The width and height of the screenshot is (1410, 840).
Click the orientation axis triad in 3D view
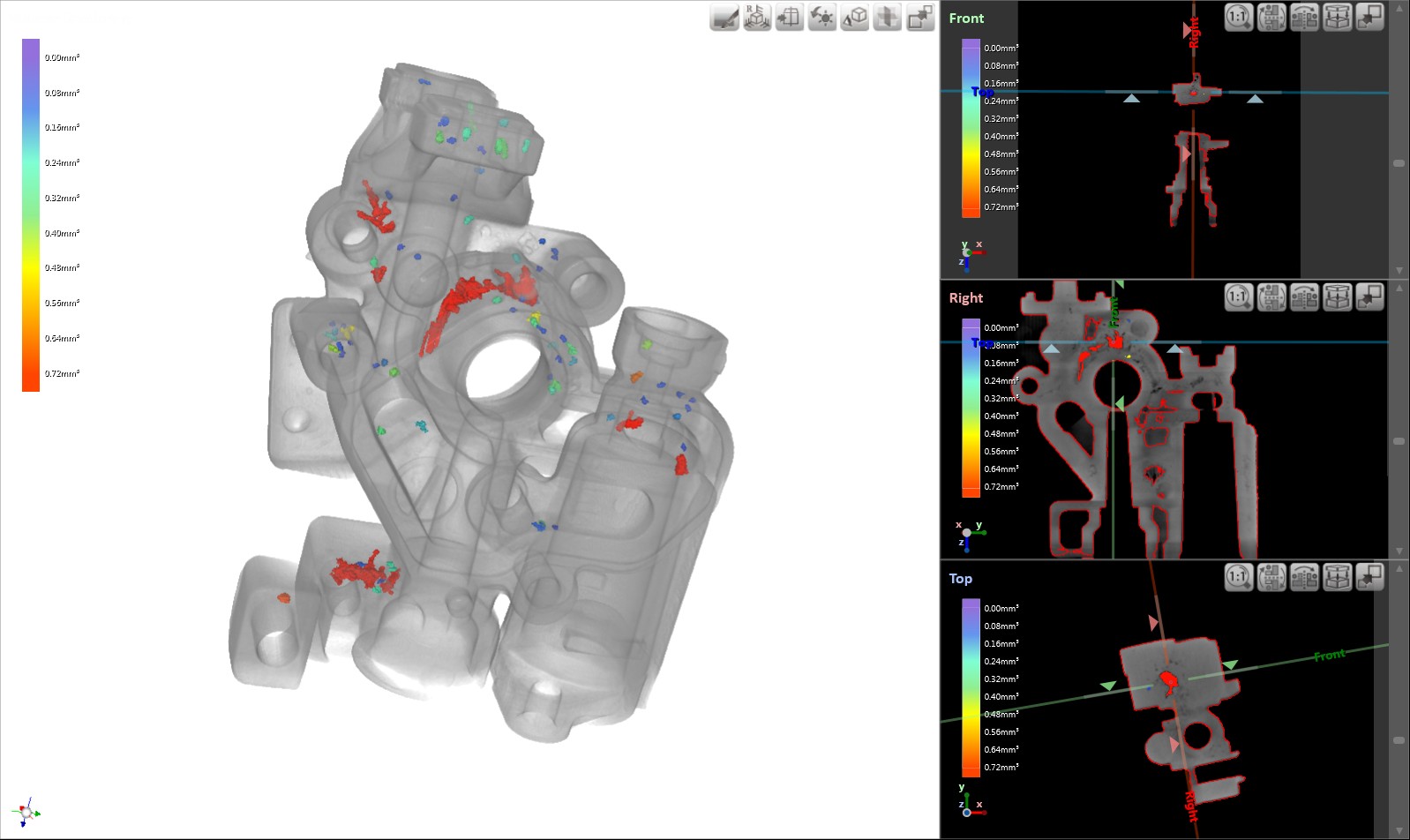click(26, 812)
